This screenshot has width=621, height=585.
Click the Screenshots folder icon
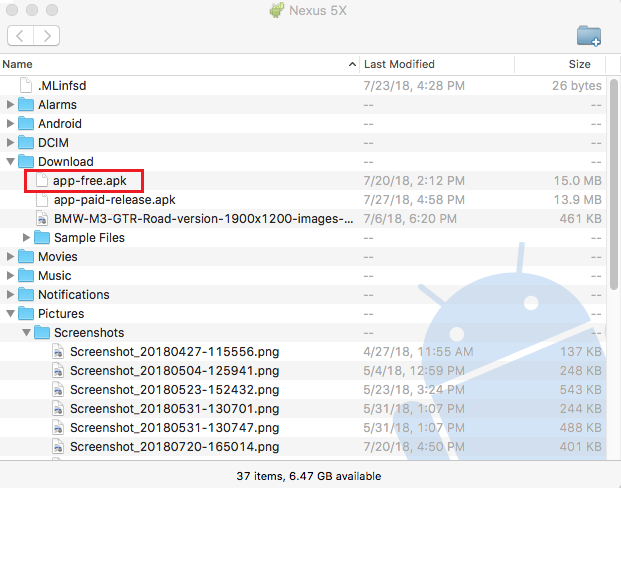pyautogui.click(x=42, y=333)
